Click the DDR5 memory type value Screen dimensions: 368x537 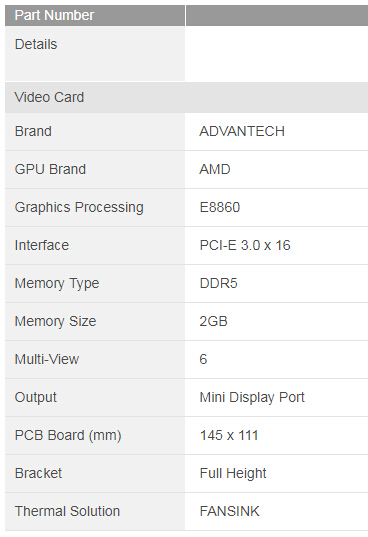pyautogui.click(x=218, y=284)
